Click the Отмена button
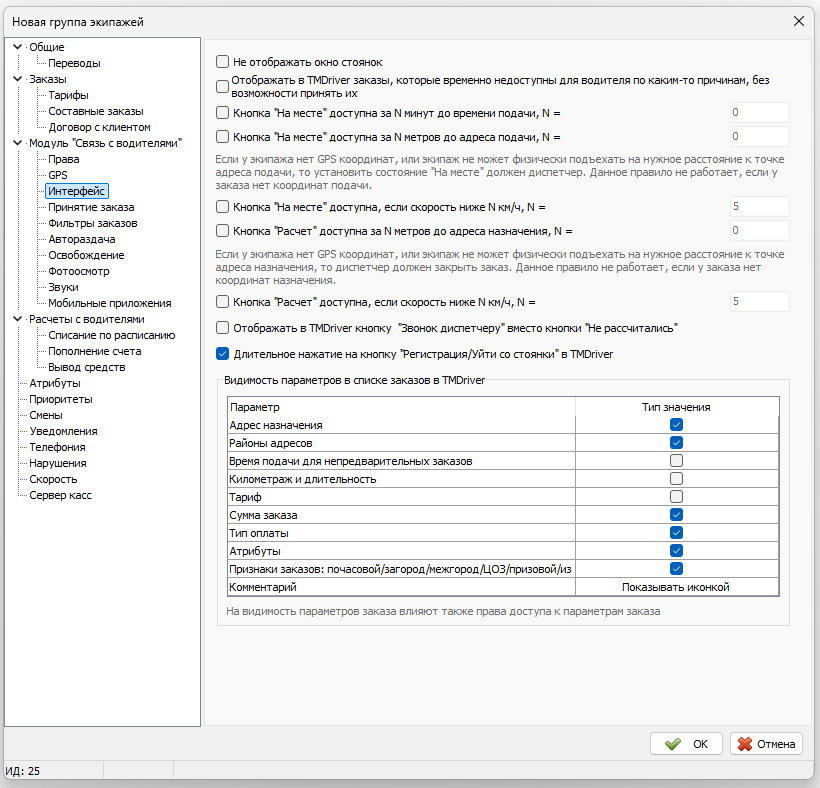Image resolution: width=820 pixels, height=788 pixels. [x=766, y=744]
